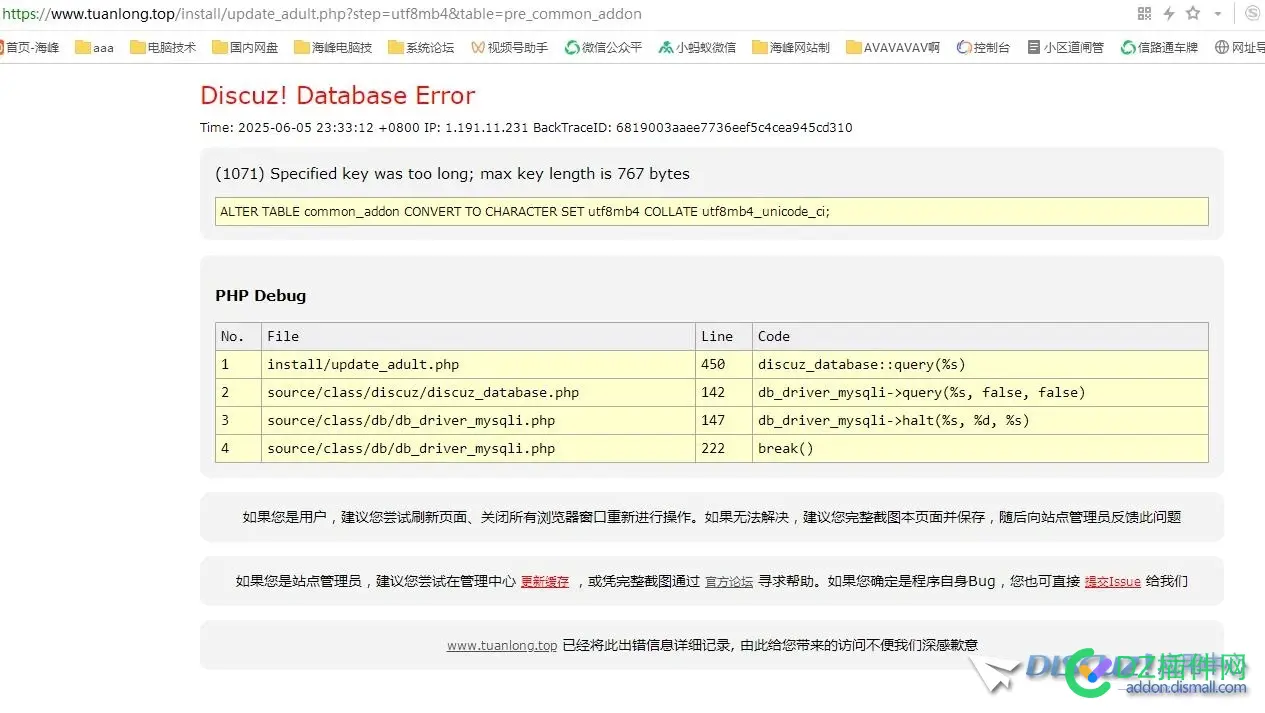Open the 视频号助手 bookmark

[x=509, y=47]
